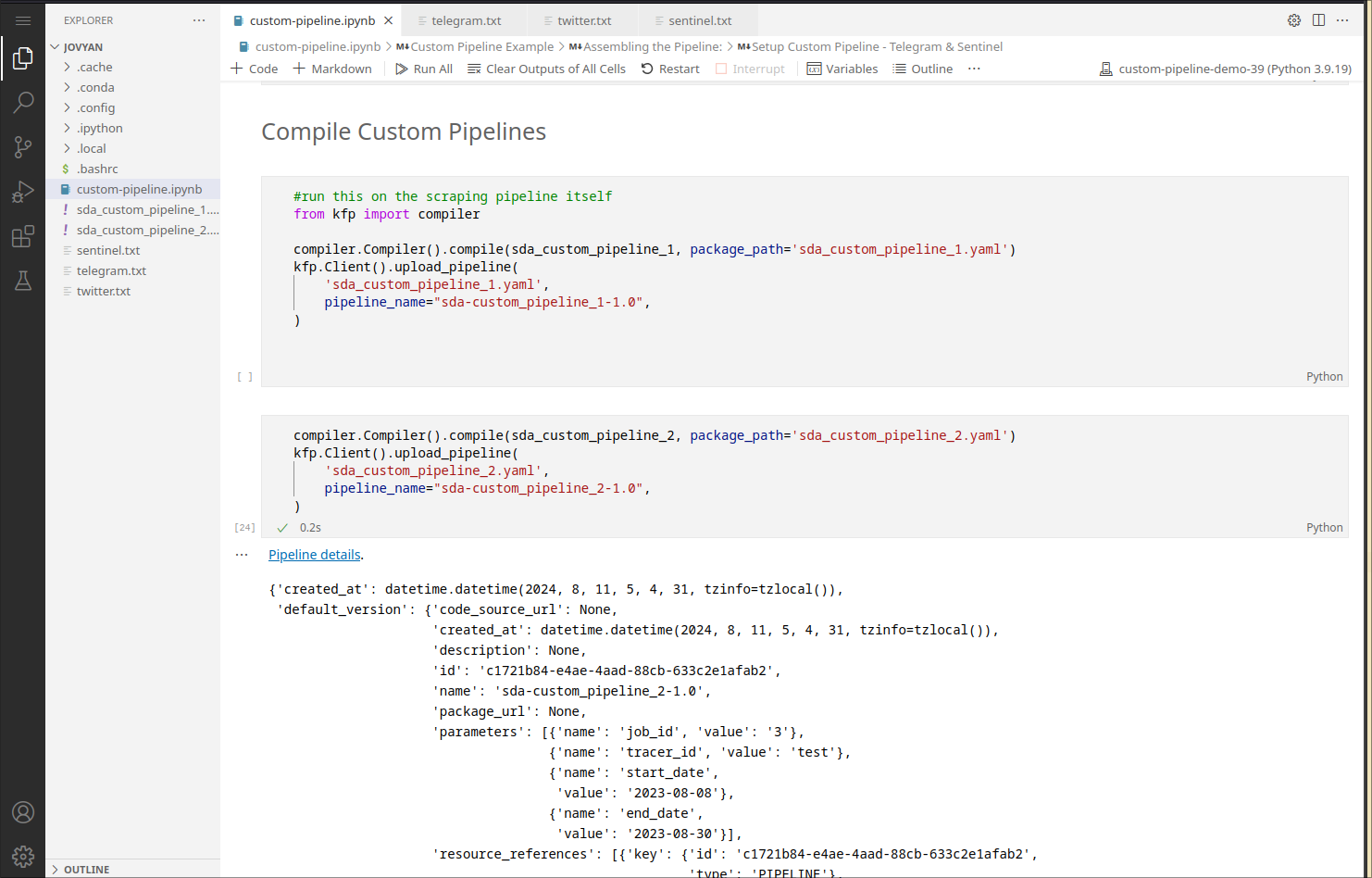Open Explorer views and more actions
The image size is (1372, 878).
click(x=199, y=20)
